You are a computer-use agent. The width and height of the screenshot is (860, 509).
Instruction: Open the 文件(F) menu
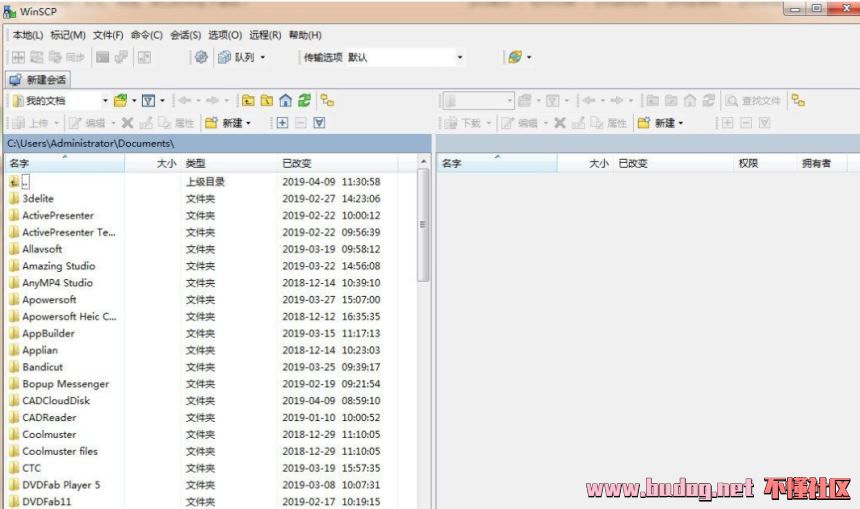(x=108, y=35)
